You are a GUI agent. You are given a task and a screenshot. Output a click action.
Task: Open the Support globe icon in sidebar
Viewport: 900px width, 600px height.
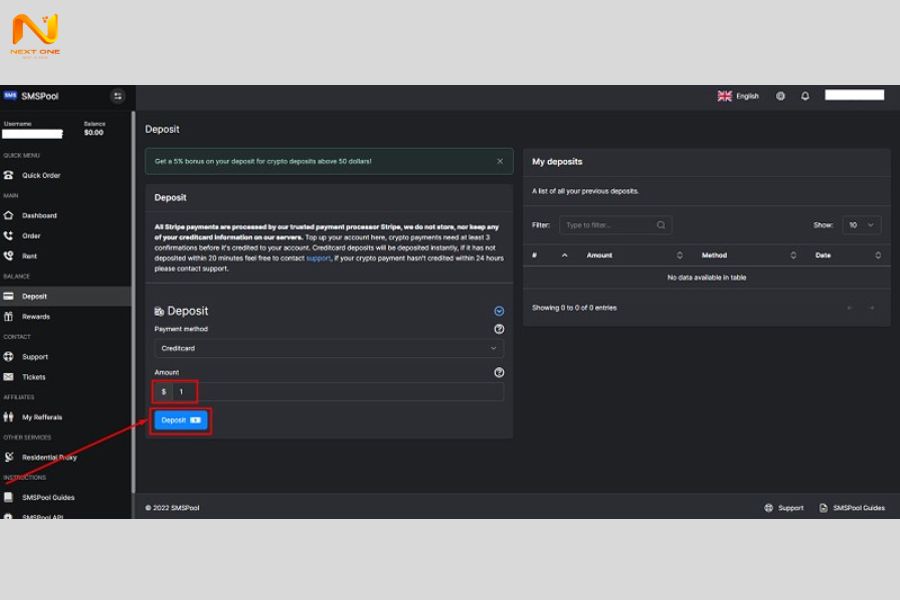(x=9, y=356)
